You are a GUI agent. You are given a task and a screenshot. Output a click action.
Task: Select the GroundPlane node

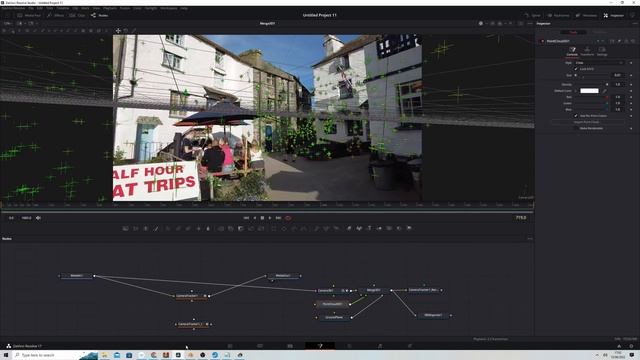(334, 317)
